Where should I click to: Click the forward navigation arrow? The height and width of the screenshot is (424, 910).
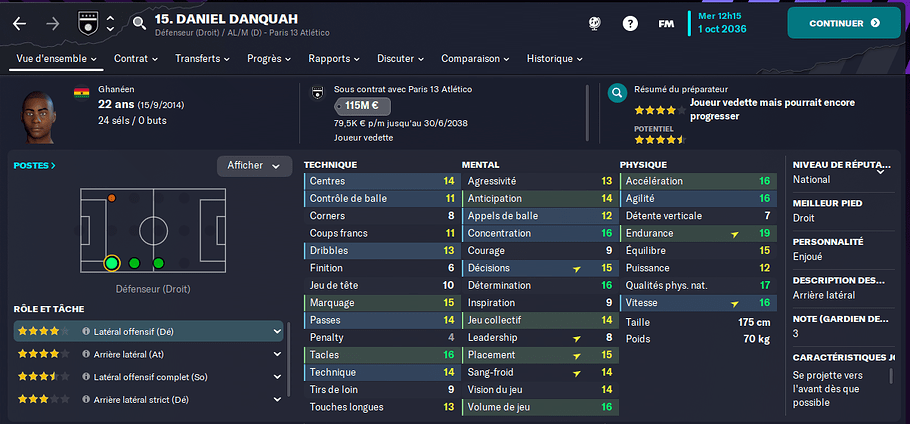(52, 24)
